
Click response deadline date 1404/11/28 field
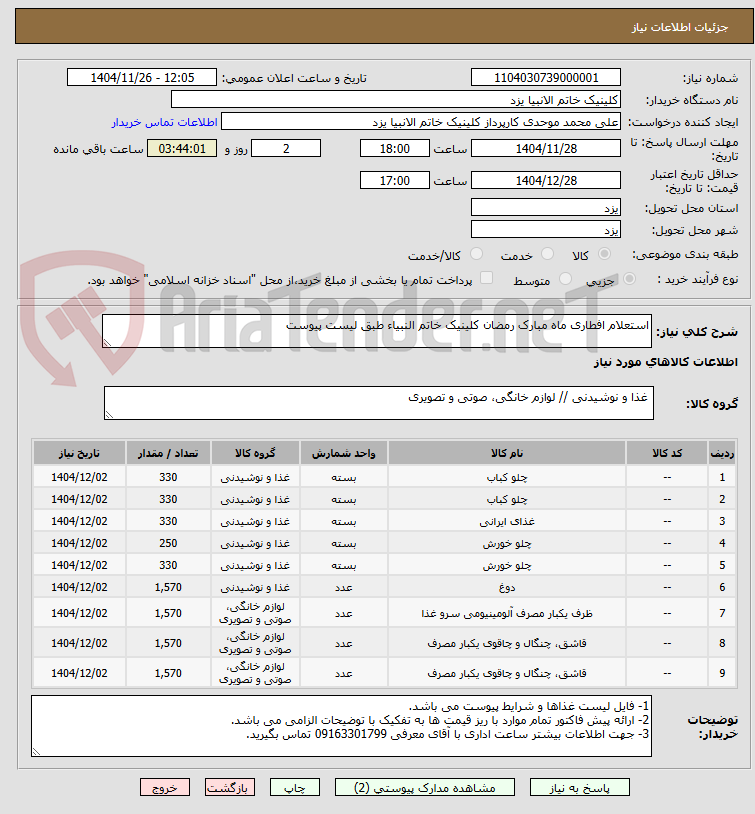pyautogui.click(x=546, y=148)
